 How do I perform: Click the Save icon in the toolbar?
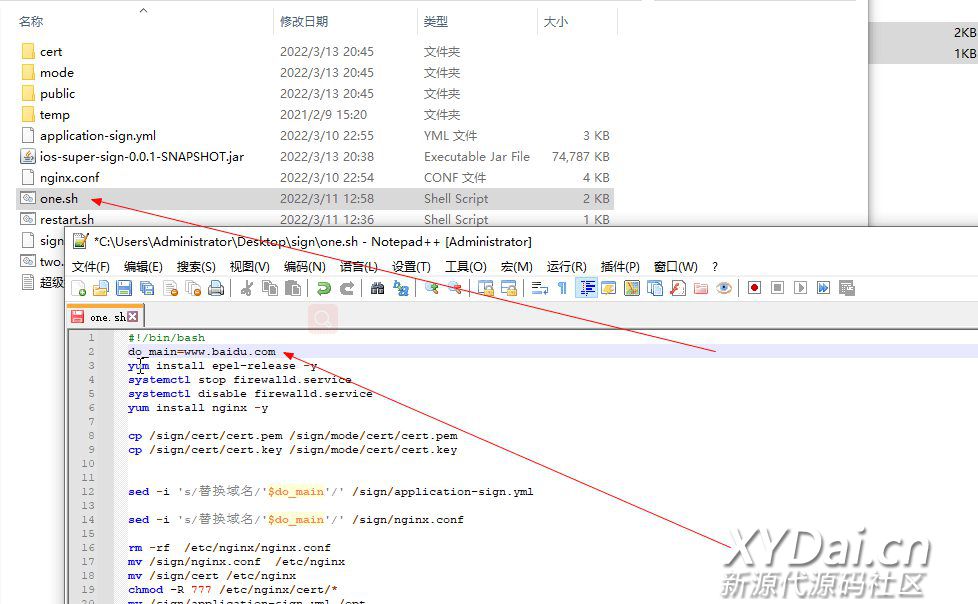pyautogui.click(x=124, y=288)
